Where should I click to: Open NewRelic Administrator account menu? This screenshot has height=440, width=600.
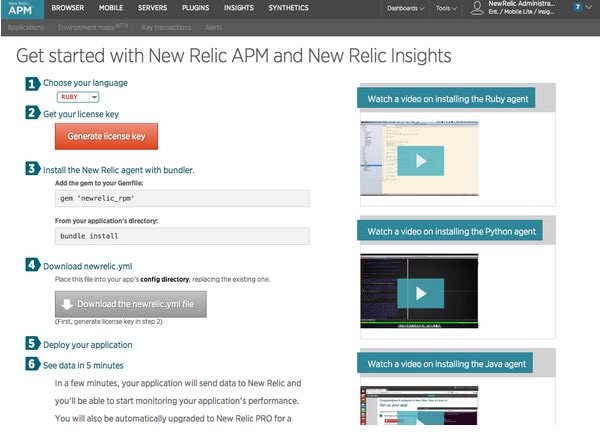pyautogui.click(x=522, y=8)
